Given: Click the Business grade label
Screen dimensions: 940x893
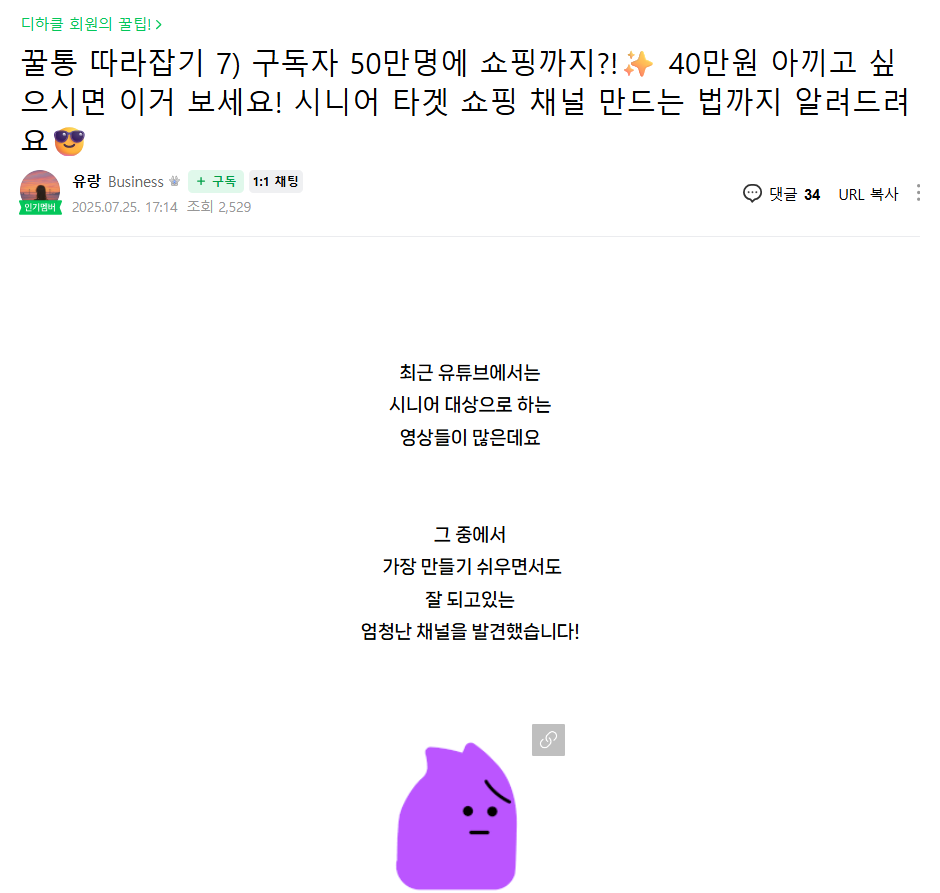Looking at the screenshot, I should pos(135,182).
